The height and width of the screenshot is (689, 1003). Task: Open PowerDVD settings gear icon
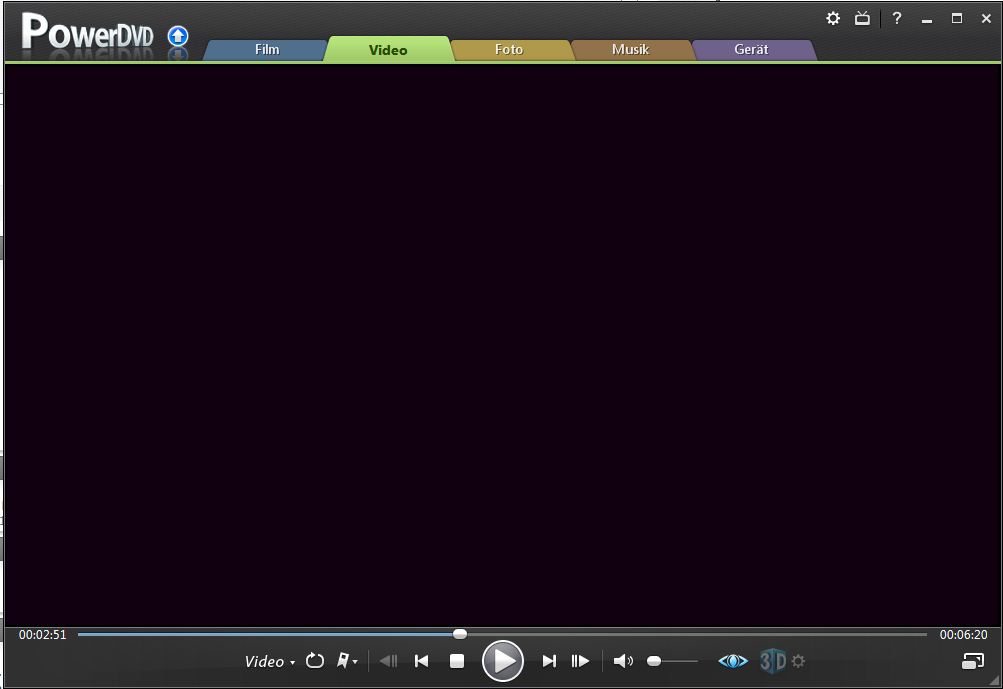(833, 18)
